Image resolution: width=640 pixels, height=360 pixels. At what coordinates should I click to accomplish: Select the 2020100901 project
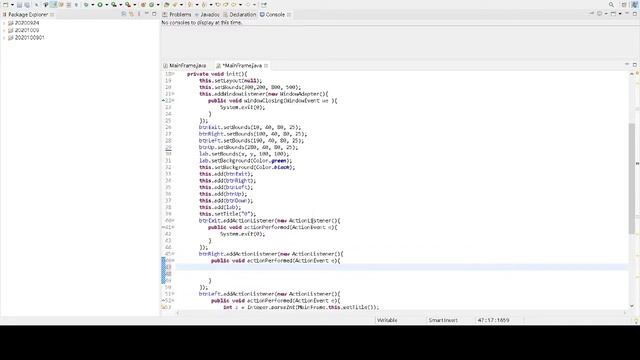point(29,38)
